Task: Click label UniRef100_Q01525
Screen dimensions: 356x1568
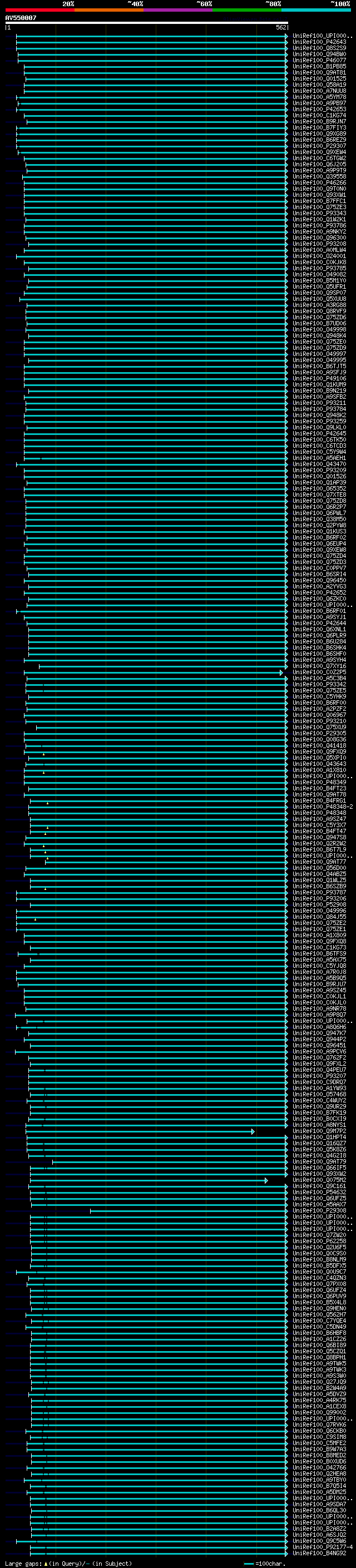Action: [x=319, y=78]
